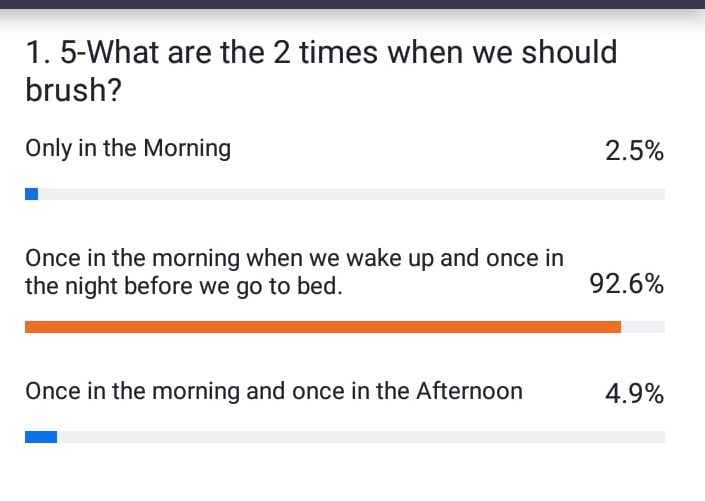
Task: Click the unfilled gray end of the orange bar
Action: pyautogui.click(x=643, y=327)
